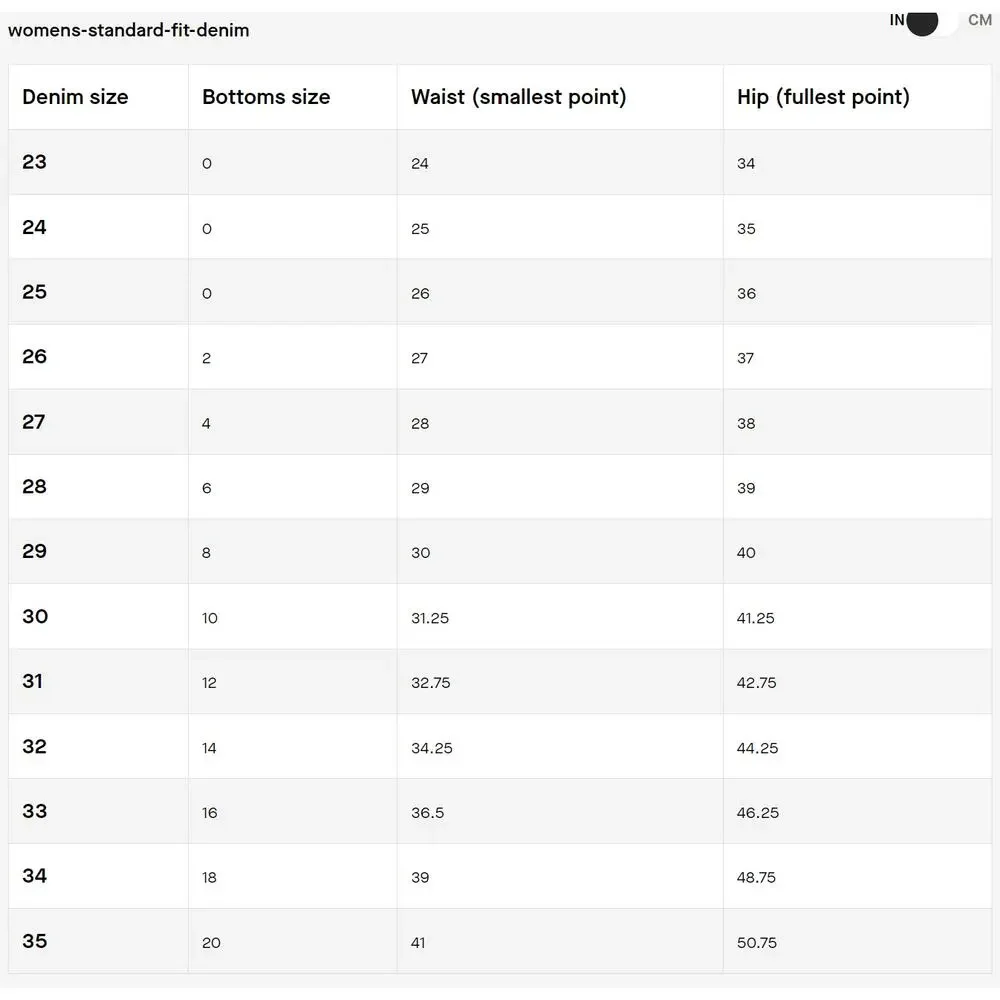
Task: Select denim size 35 row label
Action: point(35,941)
